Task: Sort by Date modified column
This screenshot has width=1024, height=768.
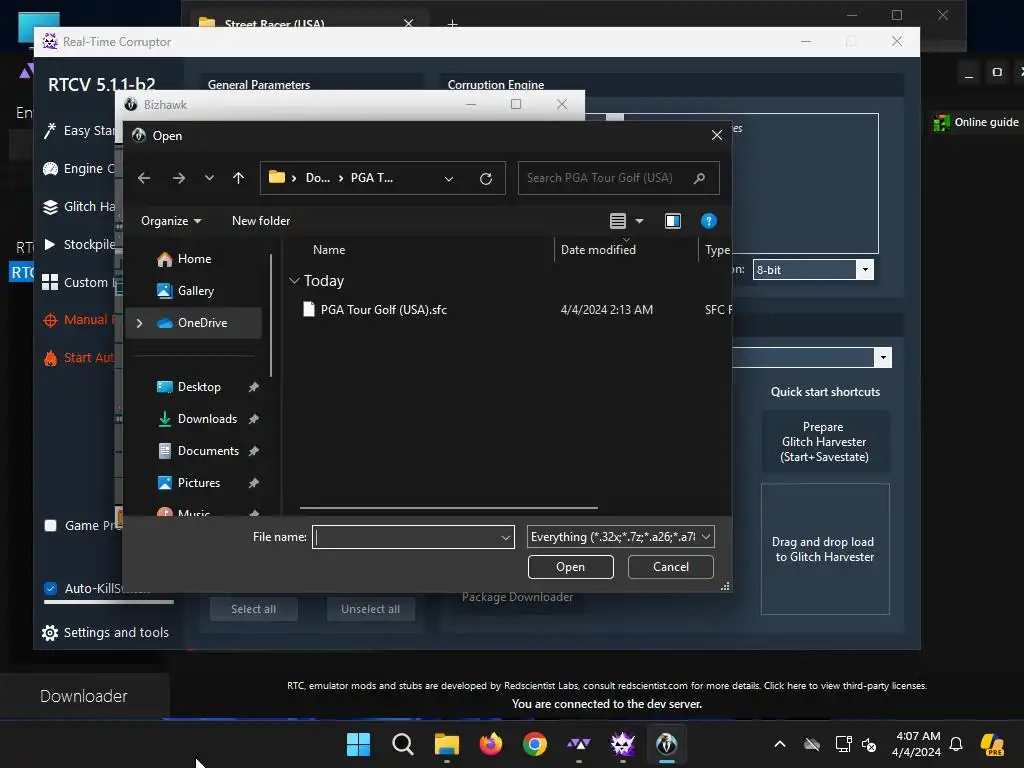Action: click(598, 249)
